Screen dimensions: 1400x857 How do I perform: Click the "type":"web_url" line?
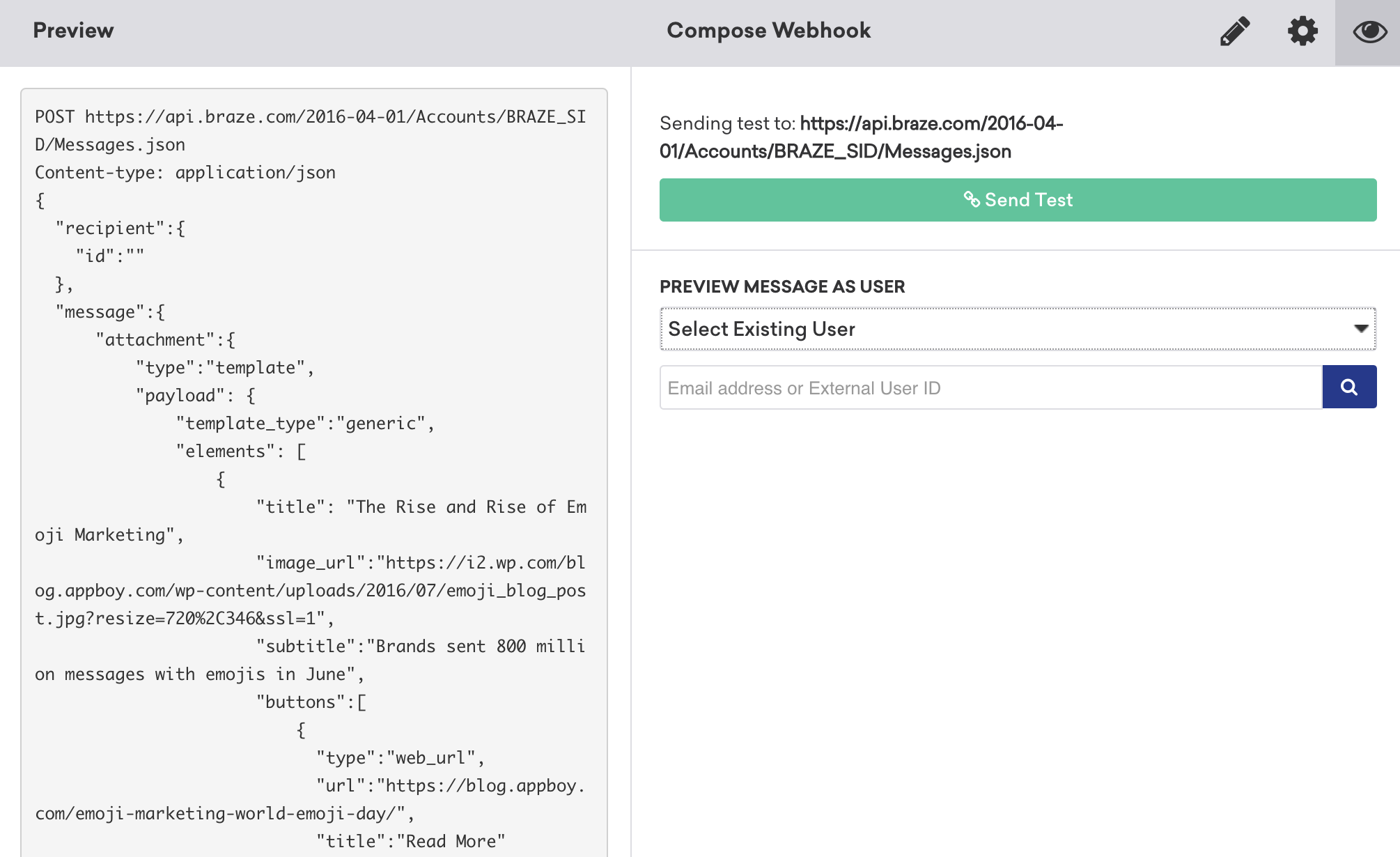(x=400, y=757)
